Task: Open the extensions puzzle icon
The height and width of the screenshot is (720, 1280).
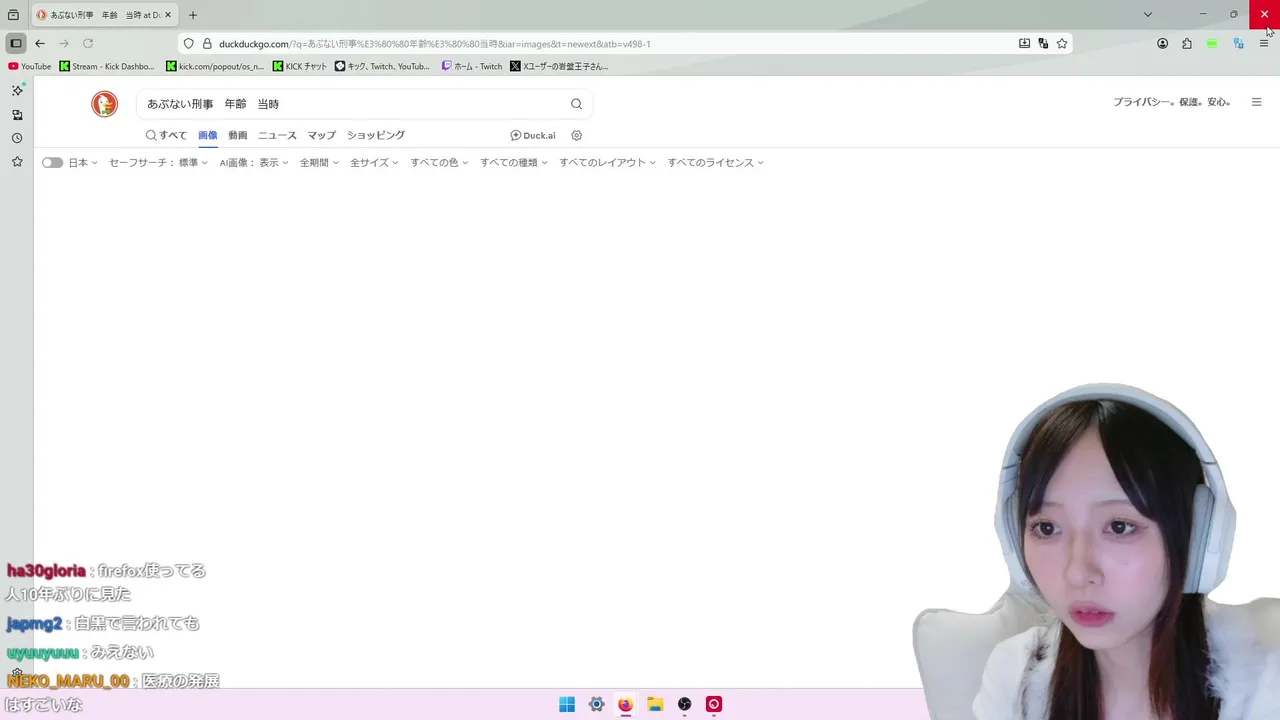Action: pos(1187,44)
